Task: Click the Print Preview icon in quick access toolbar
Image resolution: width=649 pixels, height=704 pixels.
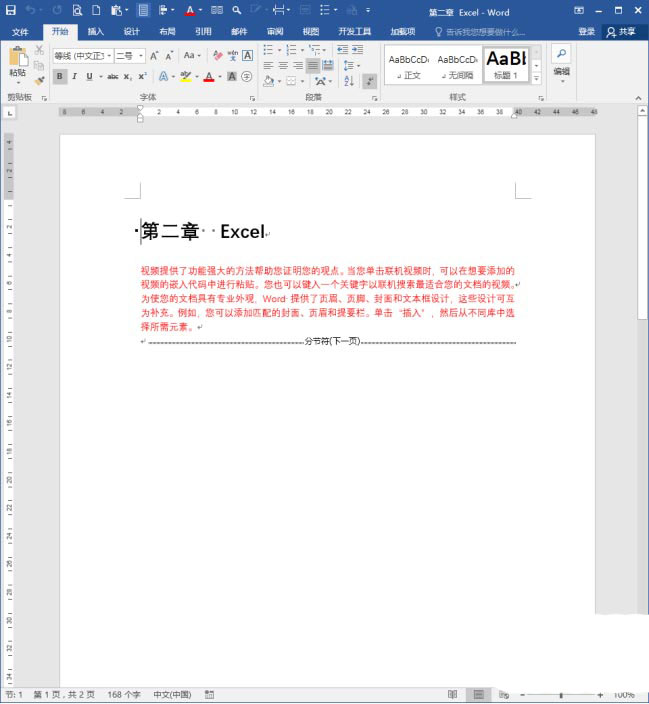Action: coord(77,10)
